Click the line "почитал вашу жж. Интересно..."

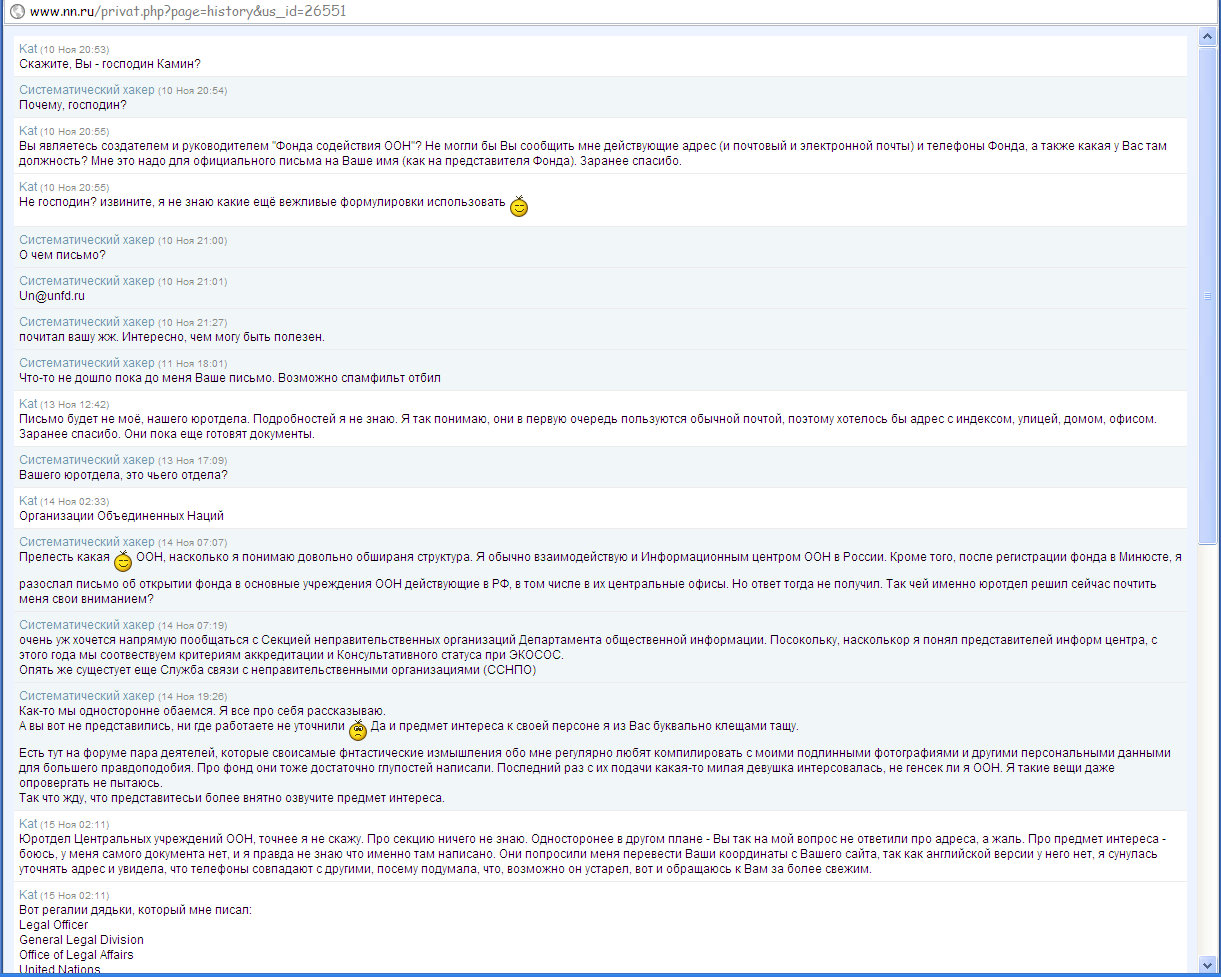coord(172,337)
